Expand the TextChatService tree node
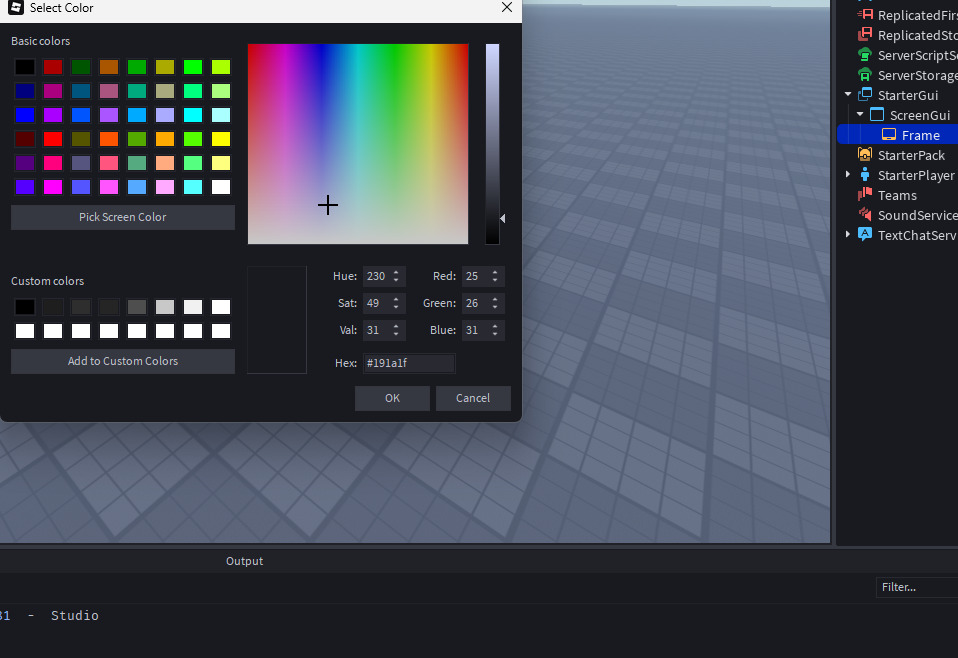 pos(848,235)
